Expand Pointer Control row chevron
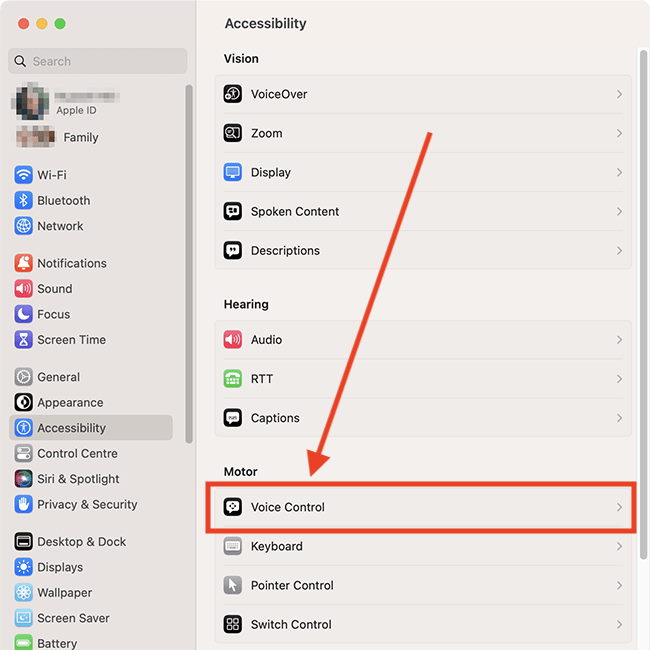 pyautogui.click(x=619, y=585)
